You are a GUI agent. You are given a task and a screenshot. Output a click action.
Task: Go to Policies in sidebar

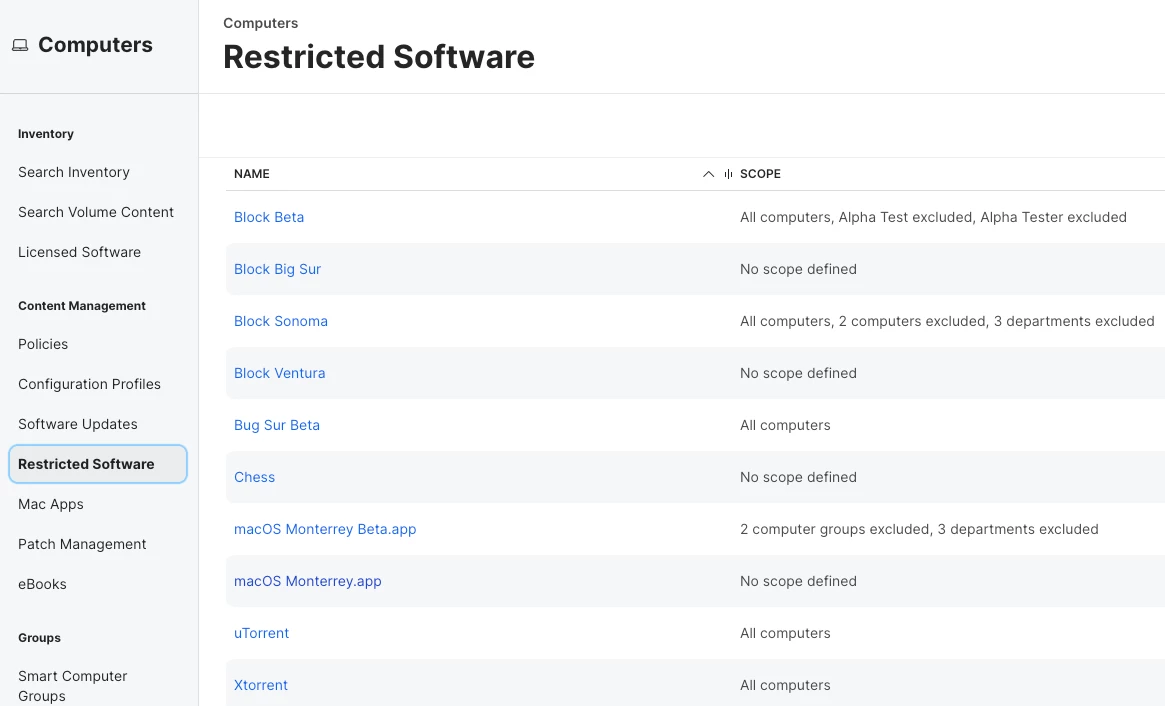[43, 345]
